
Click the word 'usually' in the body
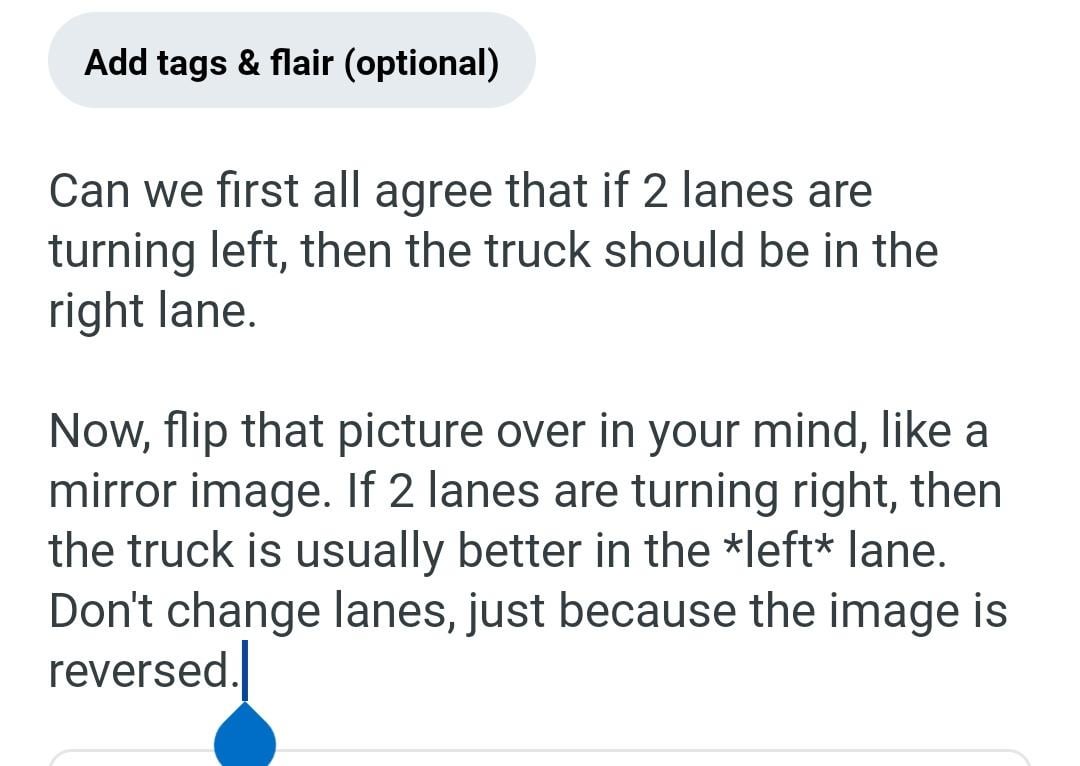click(x=369, y=552)
